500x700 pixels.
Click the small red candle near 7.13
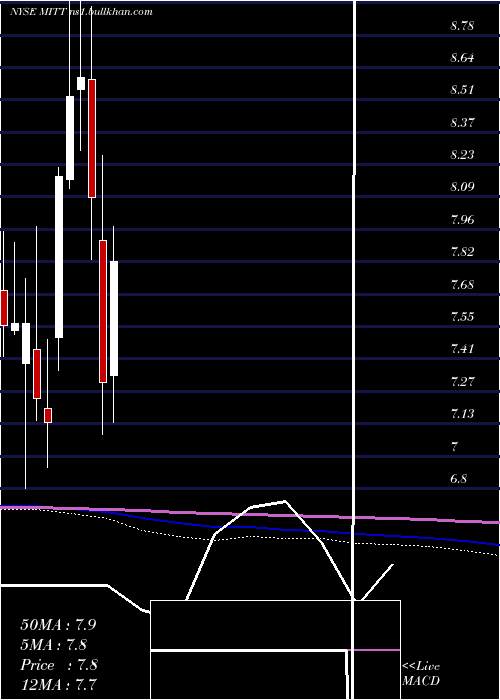[x=48, y=415]
